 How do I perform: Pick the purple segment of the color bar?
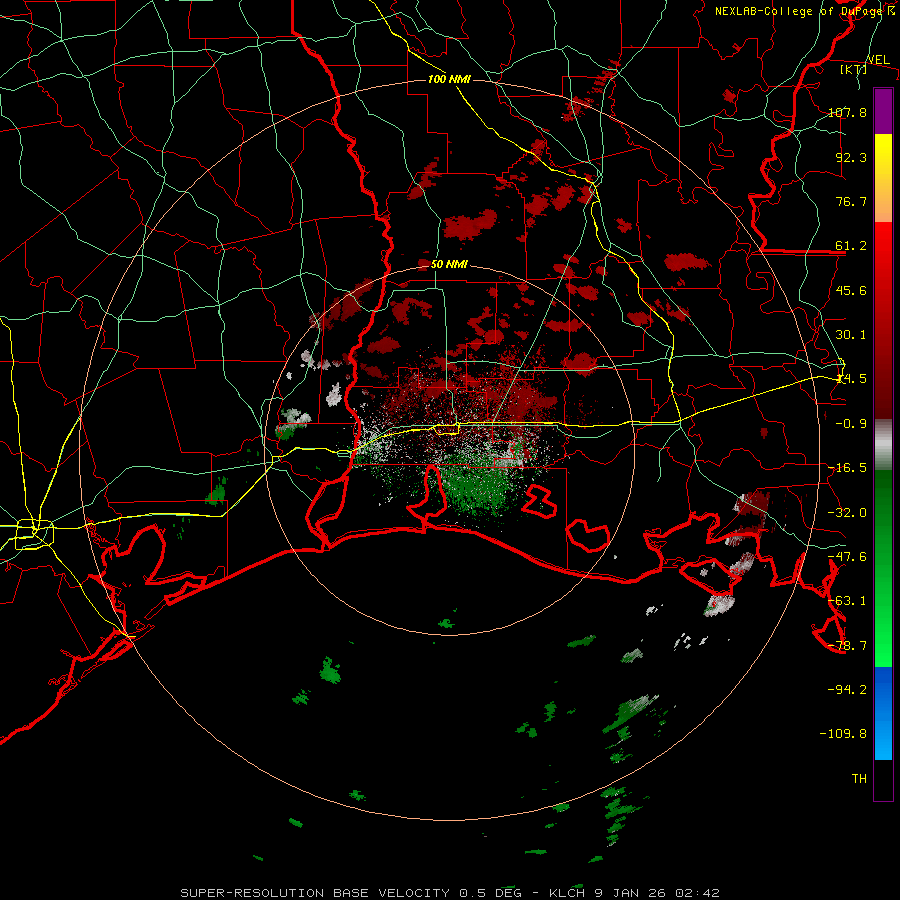click(883, 111)
